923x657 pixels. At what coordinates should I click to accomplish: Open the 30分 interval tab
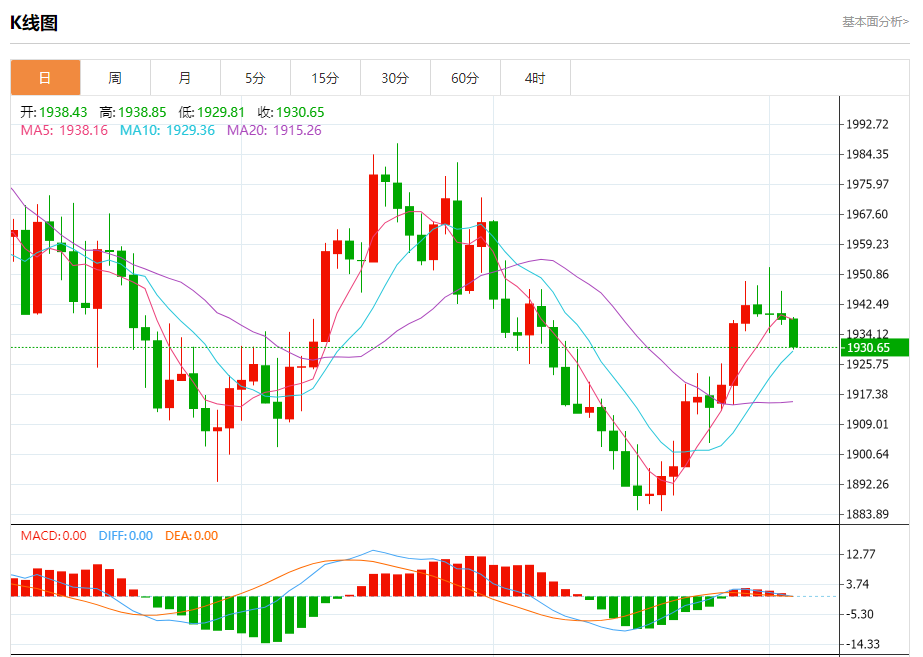pyautogui.click(x=396, y=78)
